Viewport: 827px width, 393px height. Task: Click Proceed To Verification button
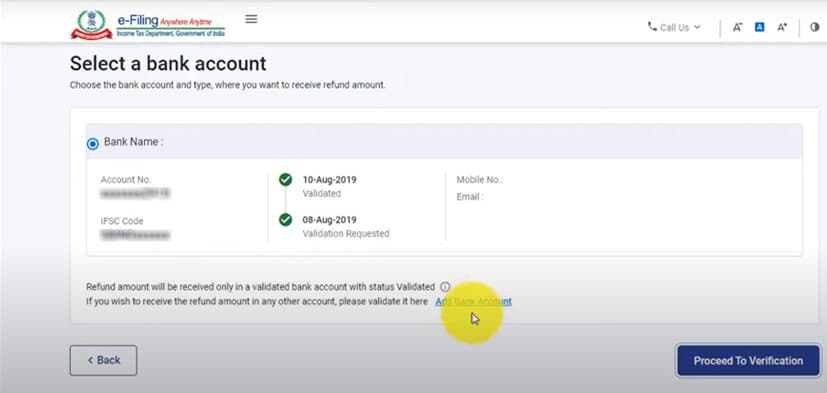[748, 361]
